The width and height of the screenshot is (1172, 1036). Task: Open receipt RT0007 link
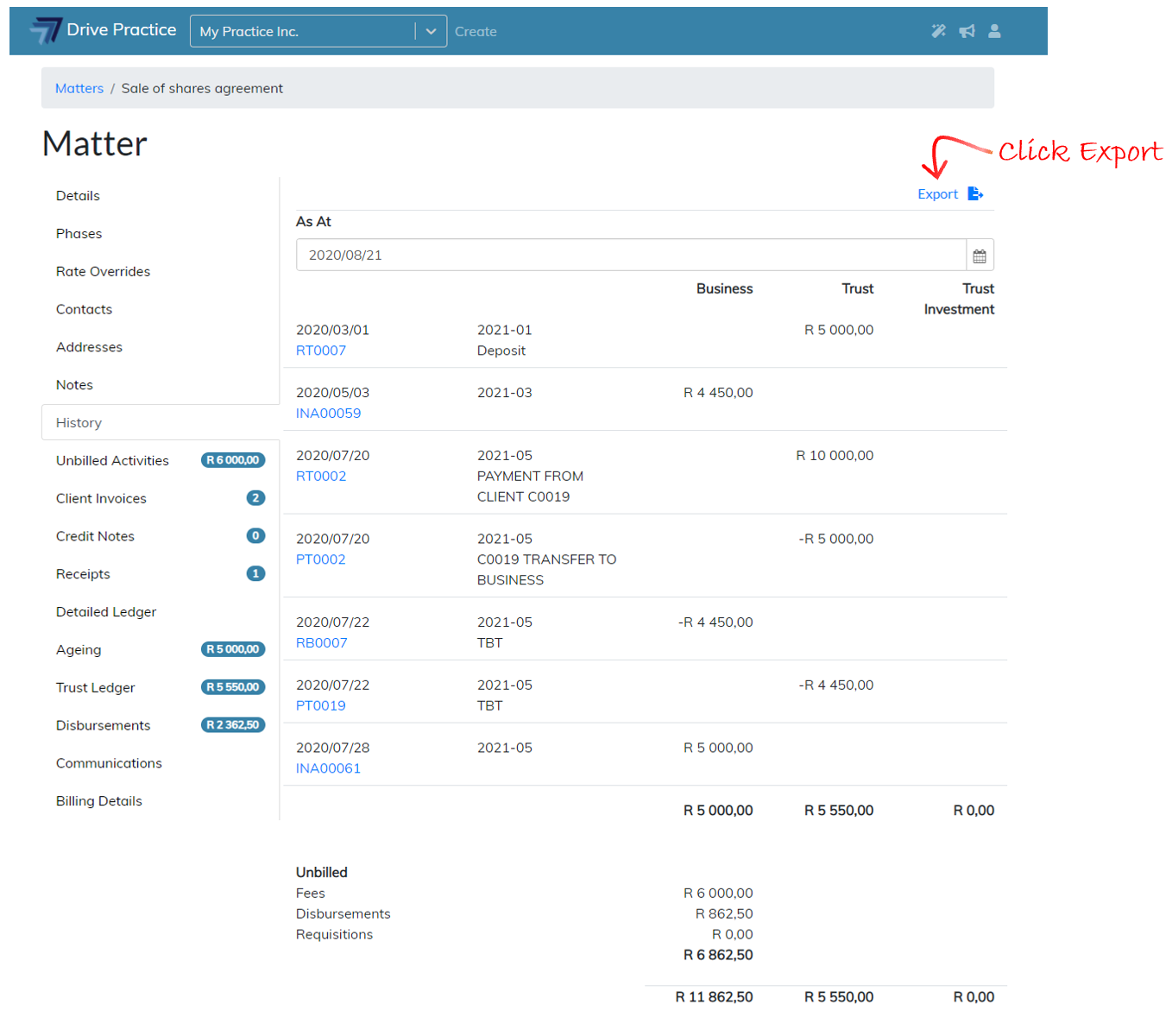(321, 351)
